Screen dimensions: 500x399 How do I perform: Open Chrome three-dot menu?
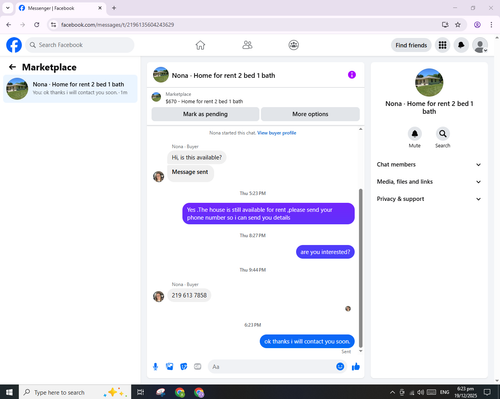[491, 25]
